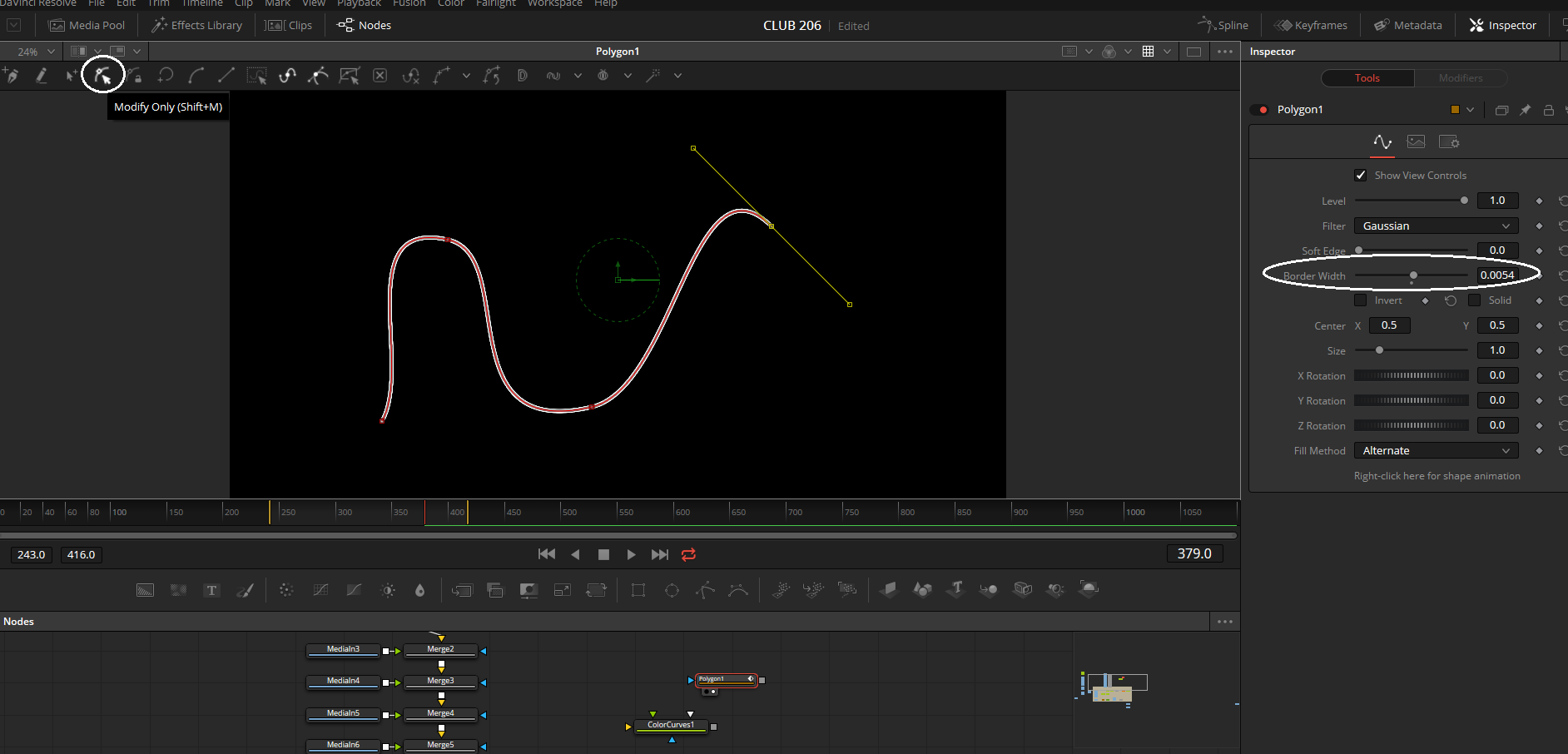Open the Polygon1 Image settings tab icon
The image size is (1568, 754).
(x=1416, y=141)
